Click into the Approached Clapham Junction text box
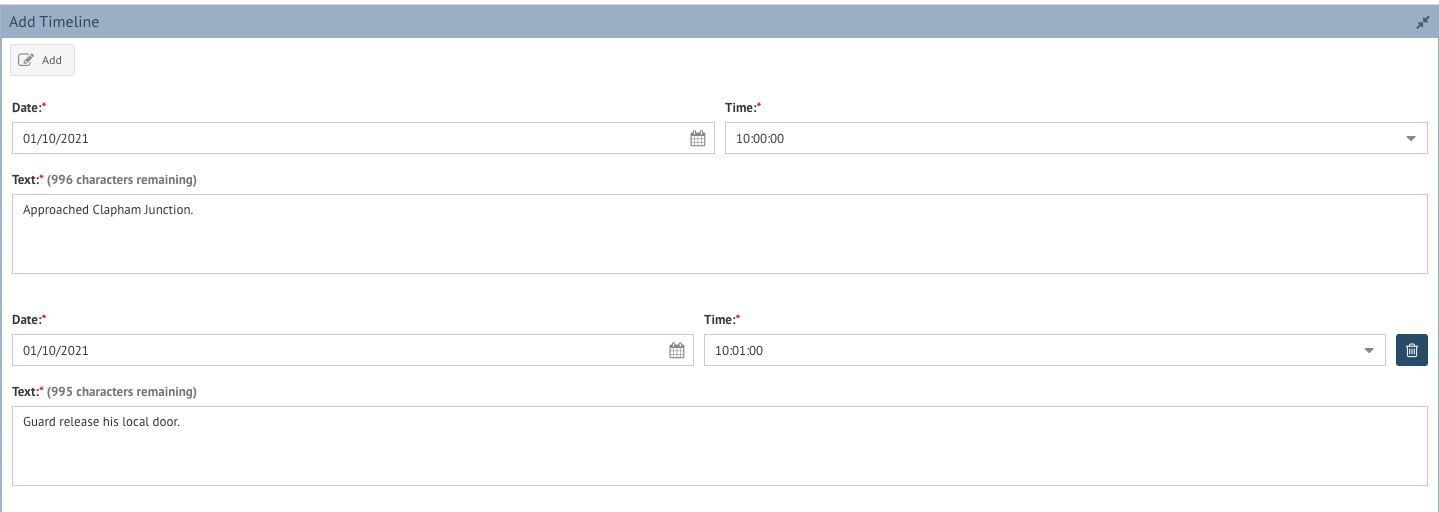The image size is (1439, 512). pyautogui.click(x=720, y=234)
